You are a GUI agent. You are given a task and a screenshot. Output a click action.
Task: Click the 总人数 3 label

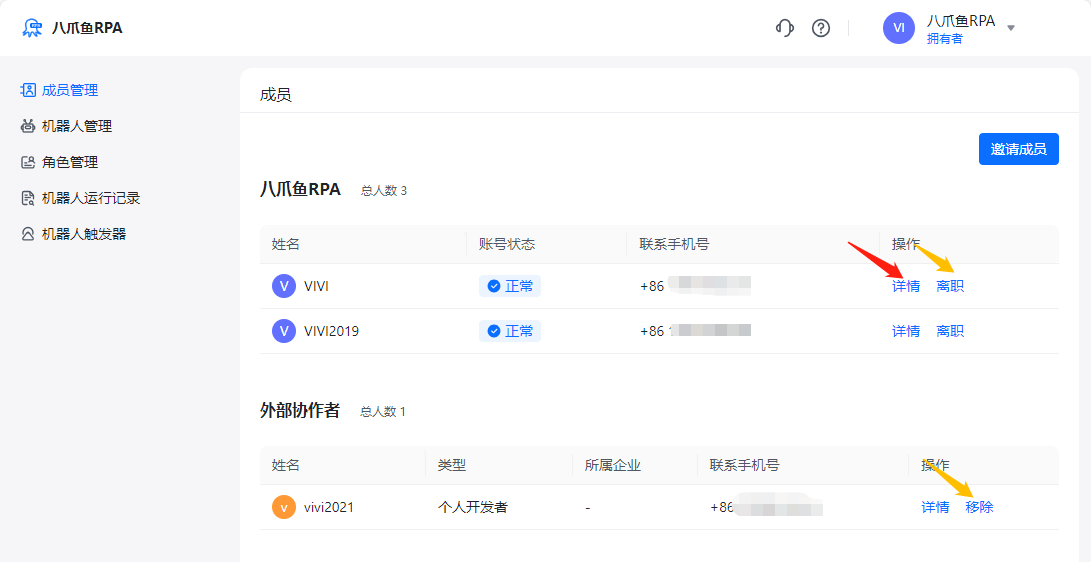click(383, 191)
